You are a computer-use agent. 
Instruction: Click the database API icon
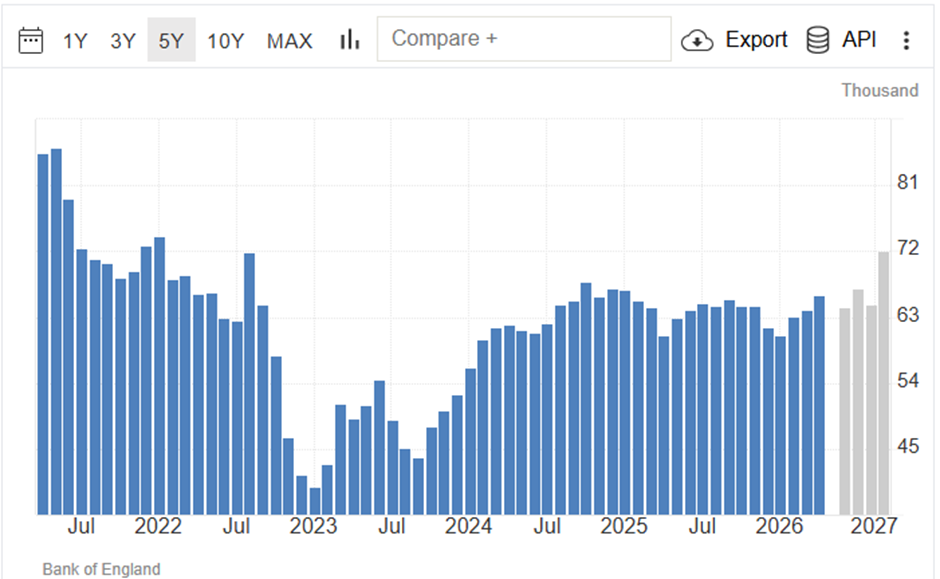pyautogui.click(x=818, y=40)
